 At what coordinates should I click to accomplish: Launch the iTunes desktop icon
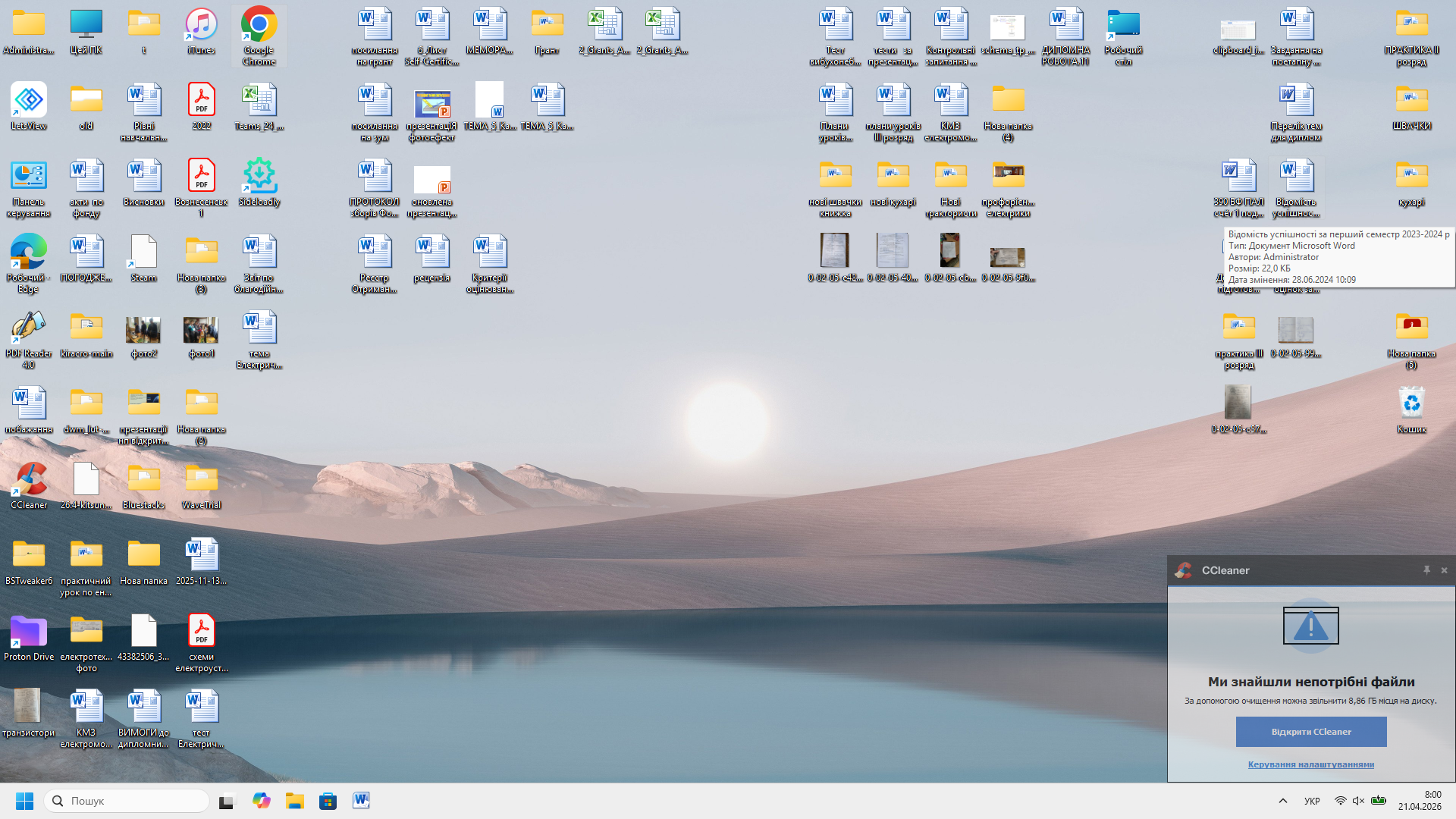[201, 30]
